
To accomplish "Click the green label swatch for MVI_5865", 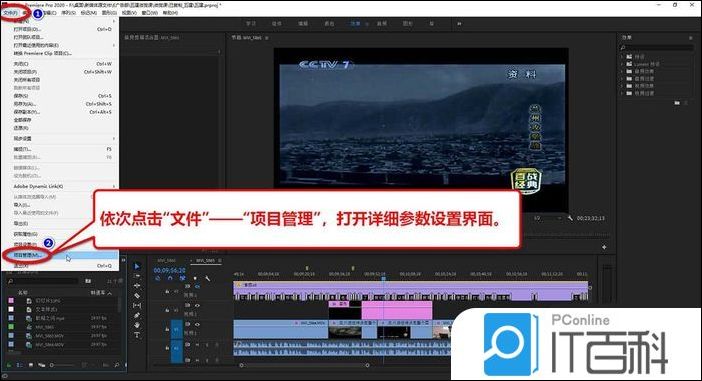I will 11,327.
